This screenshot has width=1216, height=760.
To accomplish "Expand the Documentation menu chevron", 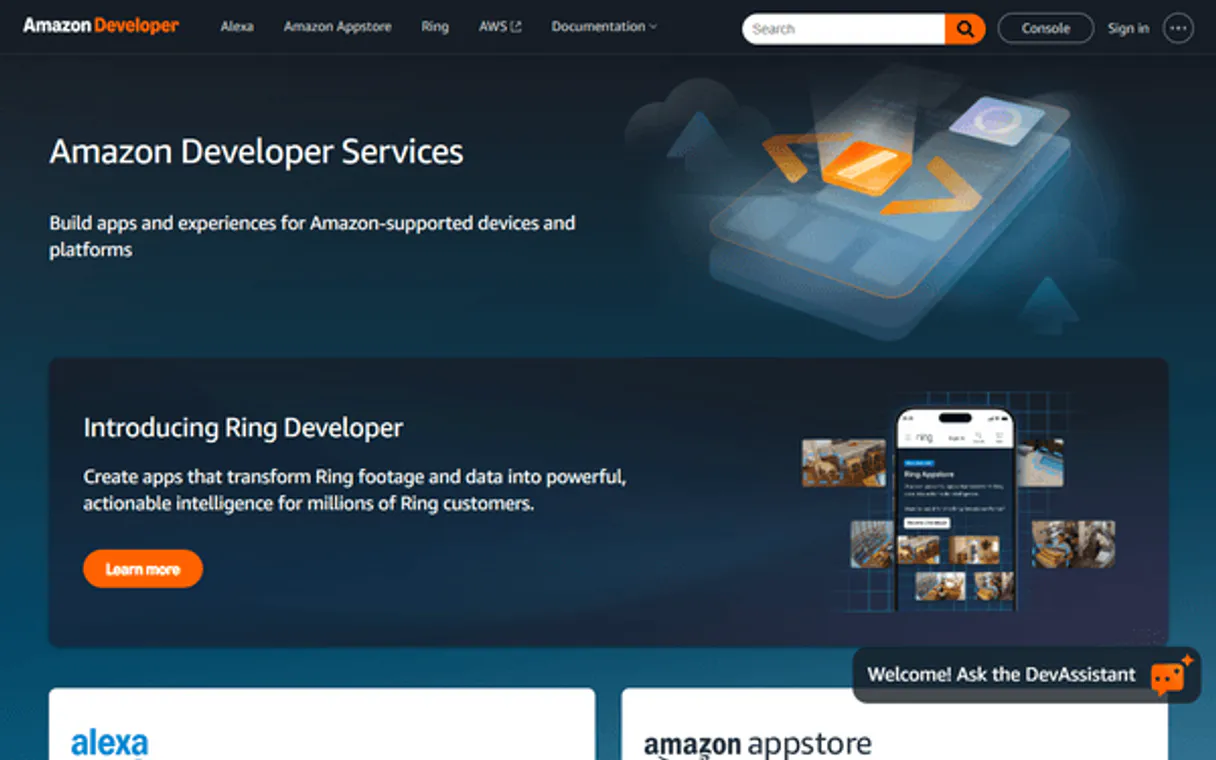I will pos(653,27).
